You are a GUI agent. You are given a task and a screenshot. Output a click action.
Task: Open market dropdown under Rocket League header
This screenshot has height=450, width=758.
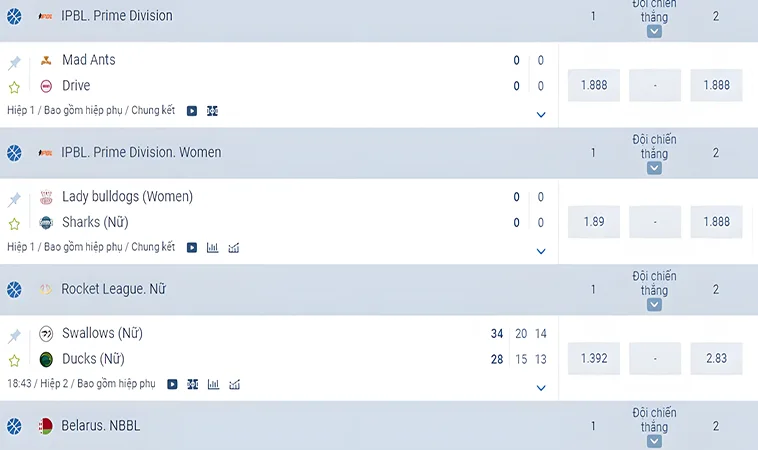(x=654, y=305)
